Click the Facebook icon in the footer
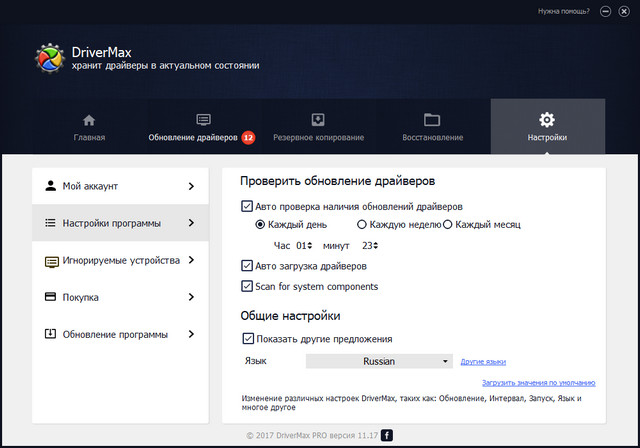Screen dimensions: 640x448 (387, 435)
